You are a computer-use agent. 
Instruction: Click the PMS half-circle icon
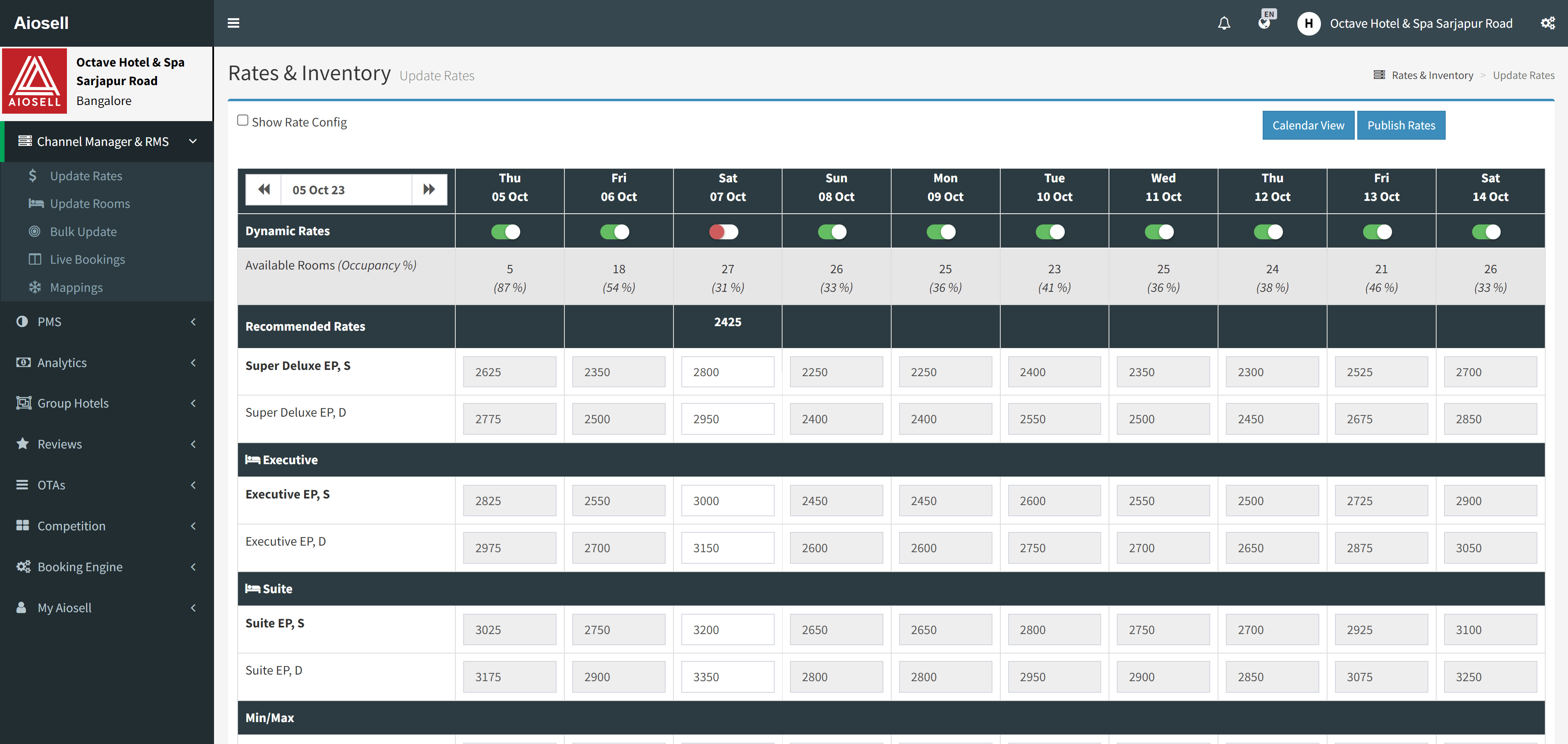(x=22, y=322)
